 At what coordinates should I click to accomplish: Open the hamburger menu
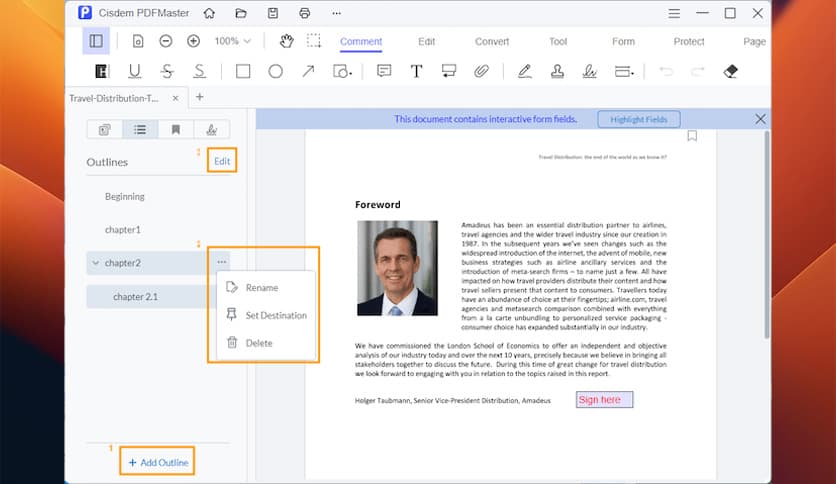[674, 13]
